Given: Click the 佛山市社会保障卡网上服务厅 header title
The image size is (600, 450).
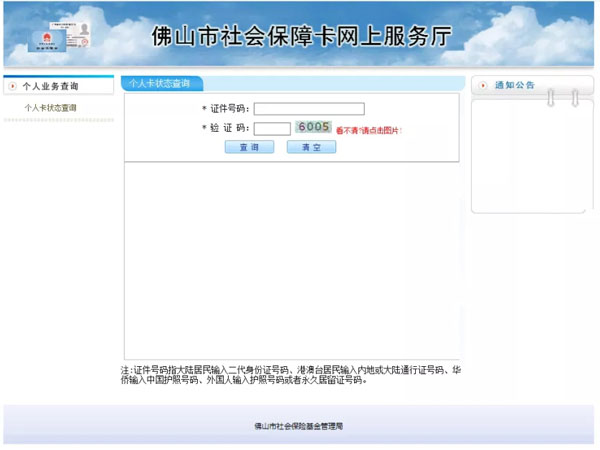Looking at the screenshot, I should pyautogui.click(x=300, y=37).
